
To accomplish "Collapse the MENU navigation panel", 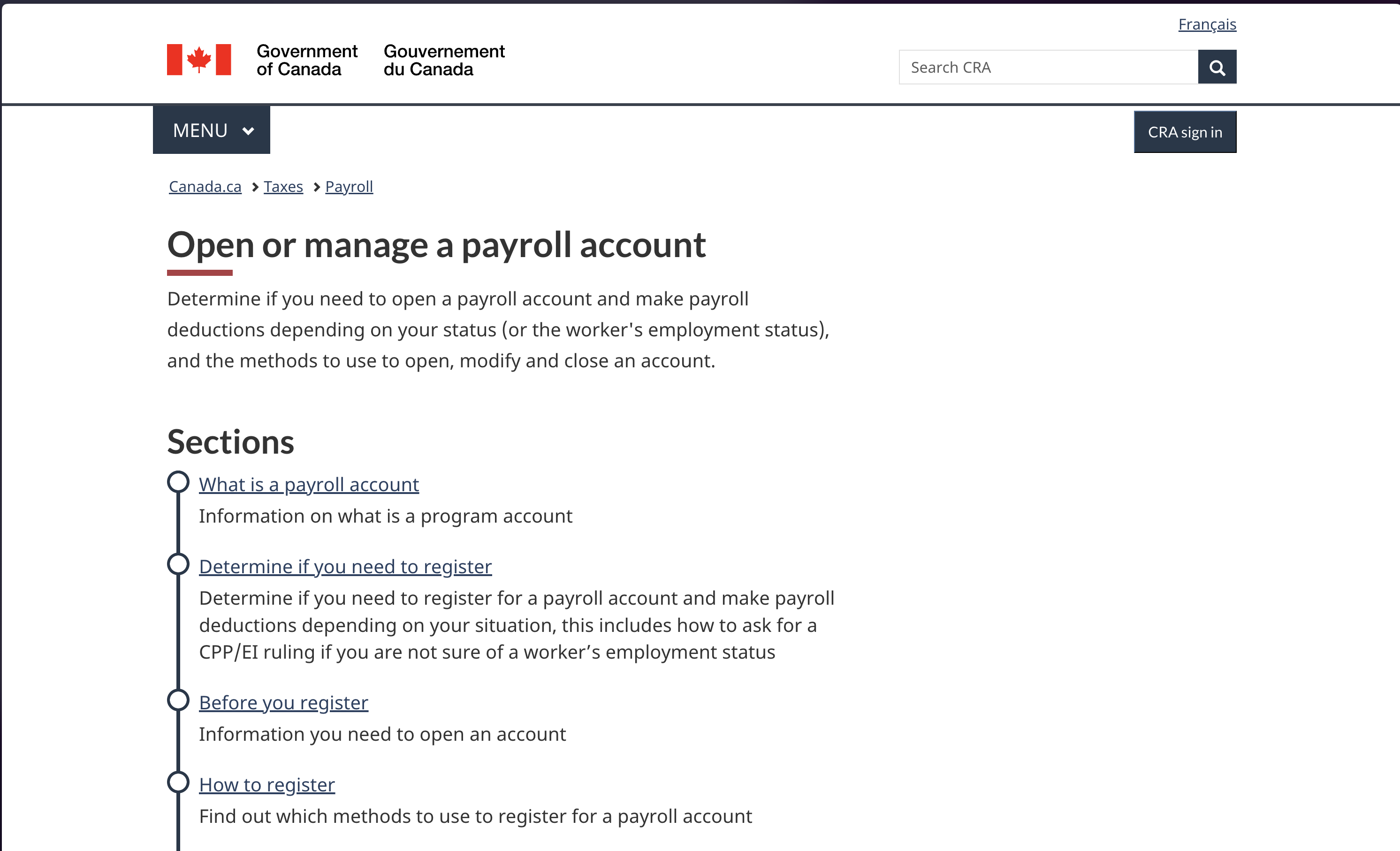I will [x=211, y=130].
